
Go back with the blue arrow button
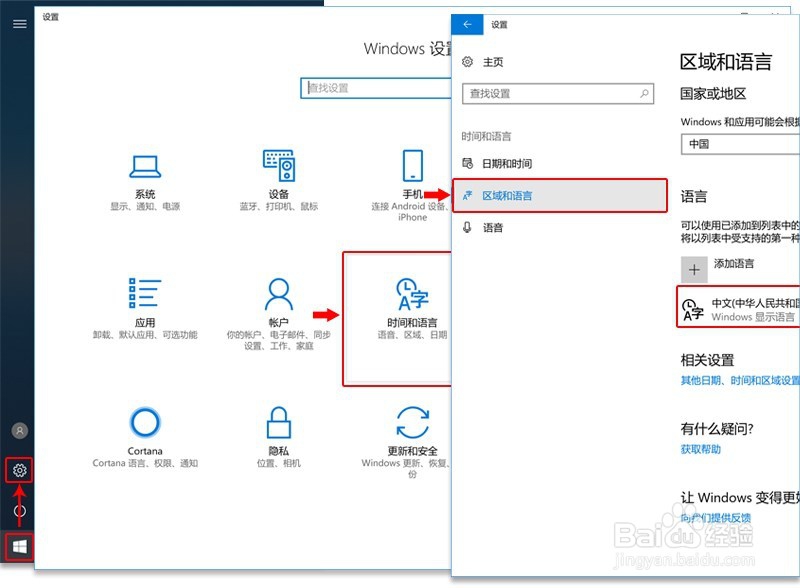pyautogui.click(x=467, y=24)
